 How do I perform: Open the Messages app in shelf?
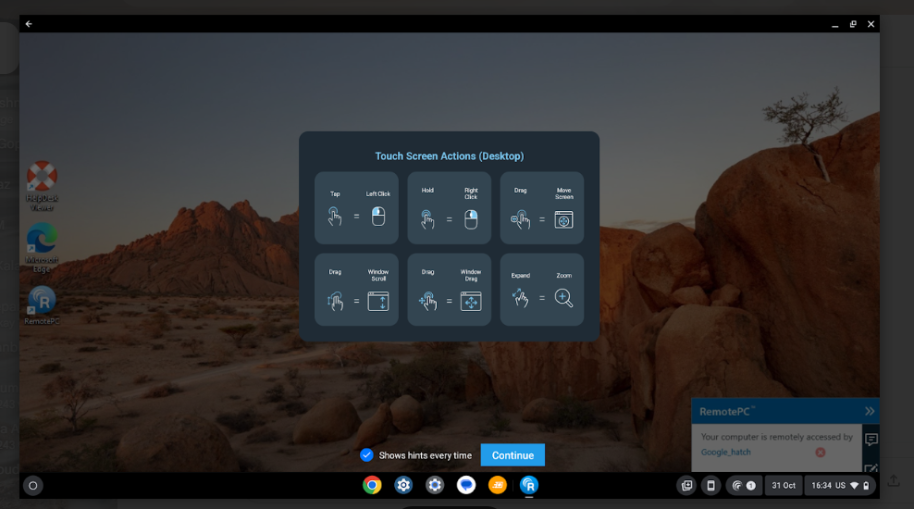tap(466, 485)
